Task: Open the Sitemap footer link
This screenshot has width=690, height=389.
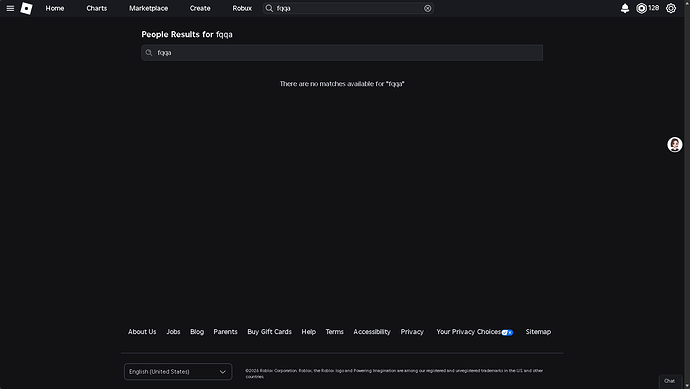Action: (538, 332)
